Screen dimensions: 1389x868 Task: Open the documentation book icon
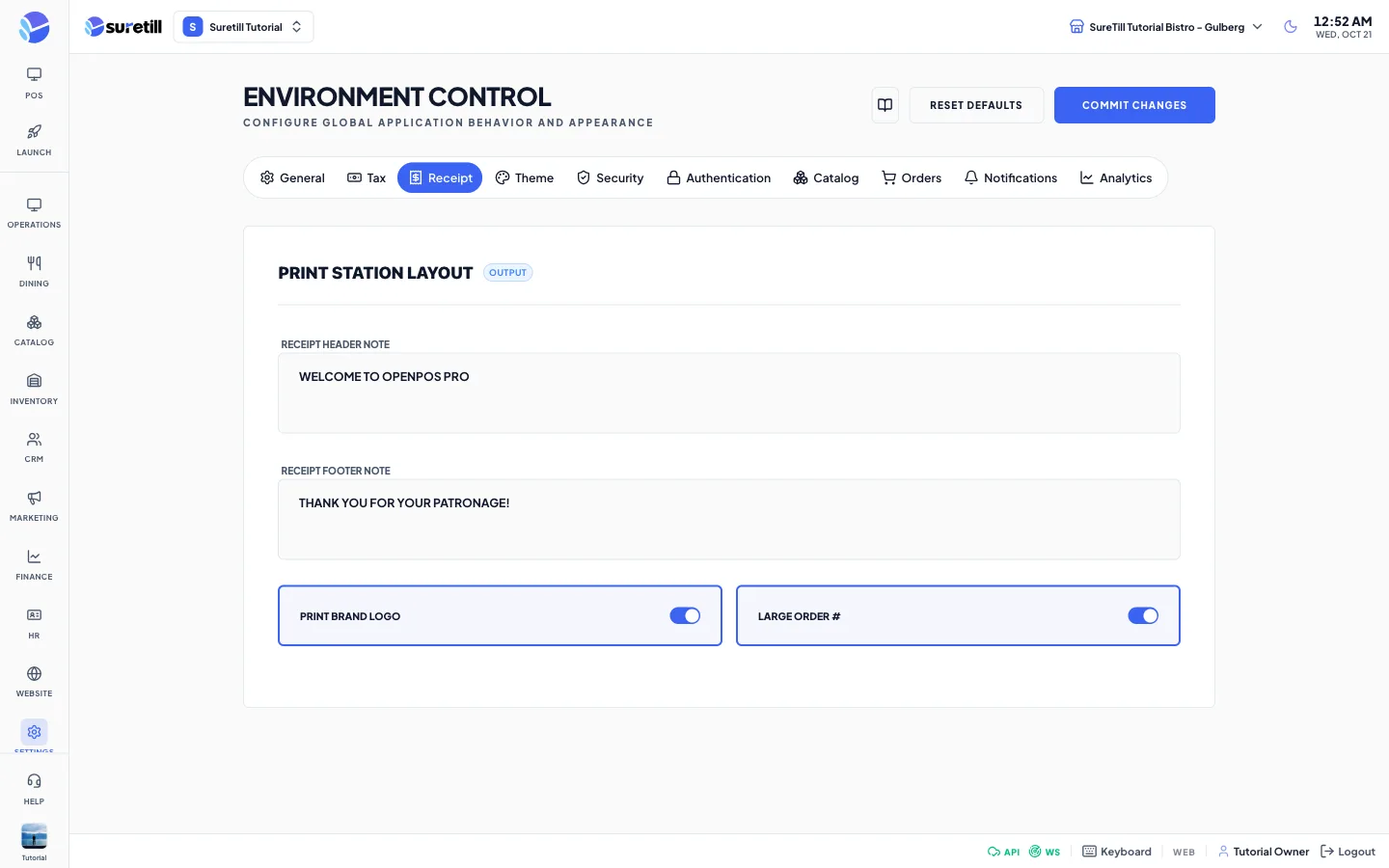885,105
